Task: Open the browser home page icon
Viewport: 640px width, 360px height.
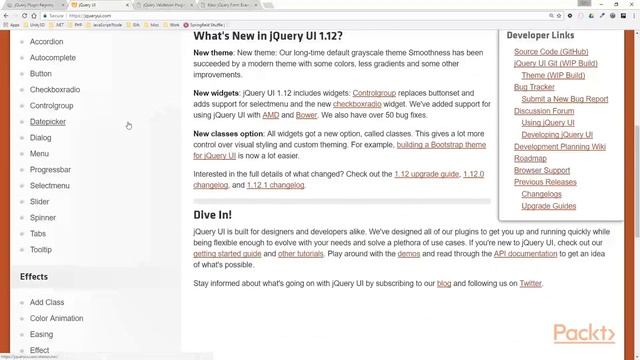Action: [x=34, y=16]
